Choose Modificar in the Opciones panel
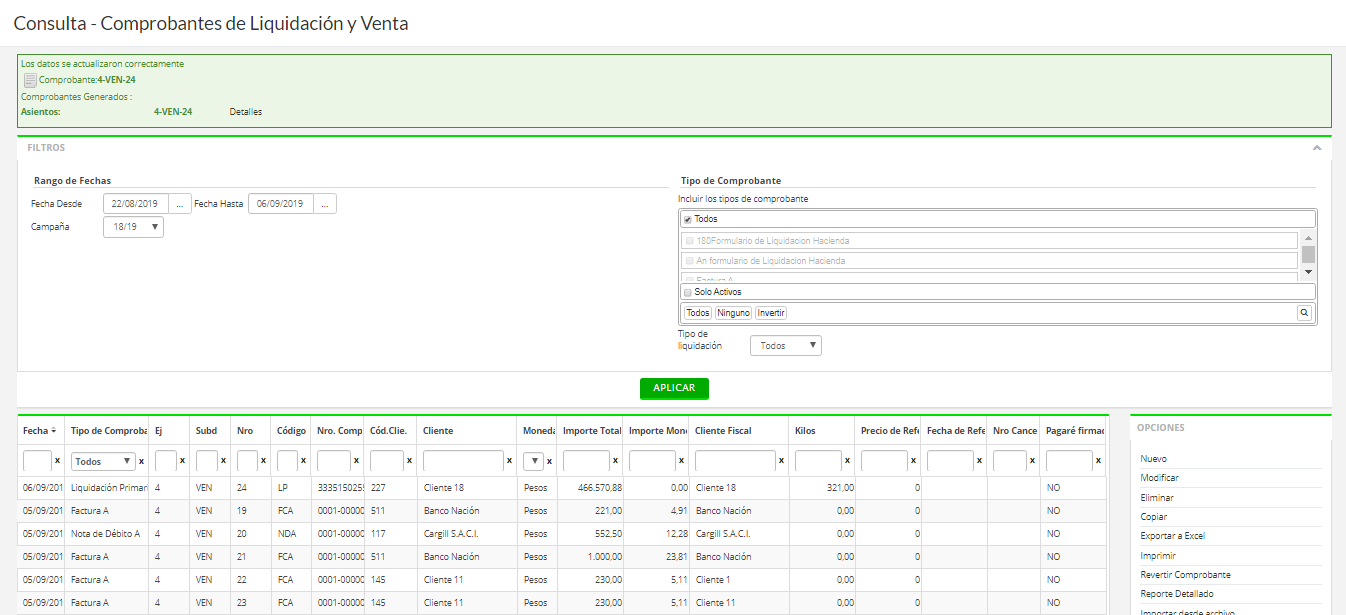The image size is (1346, 615). tap(1159, 478)
